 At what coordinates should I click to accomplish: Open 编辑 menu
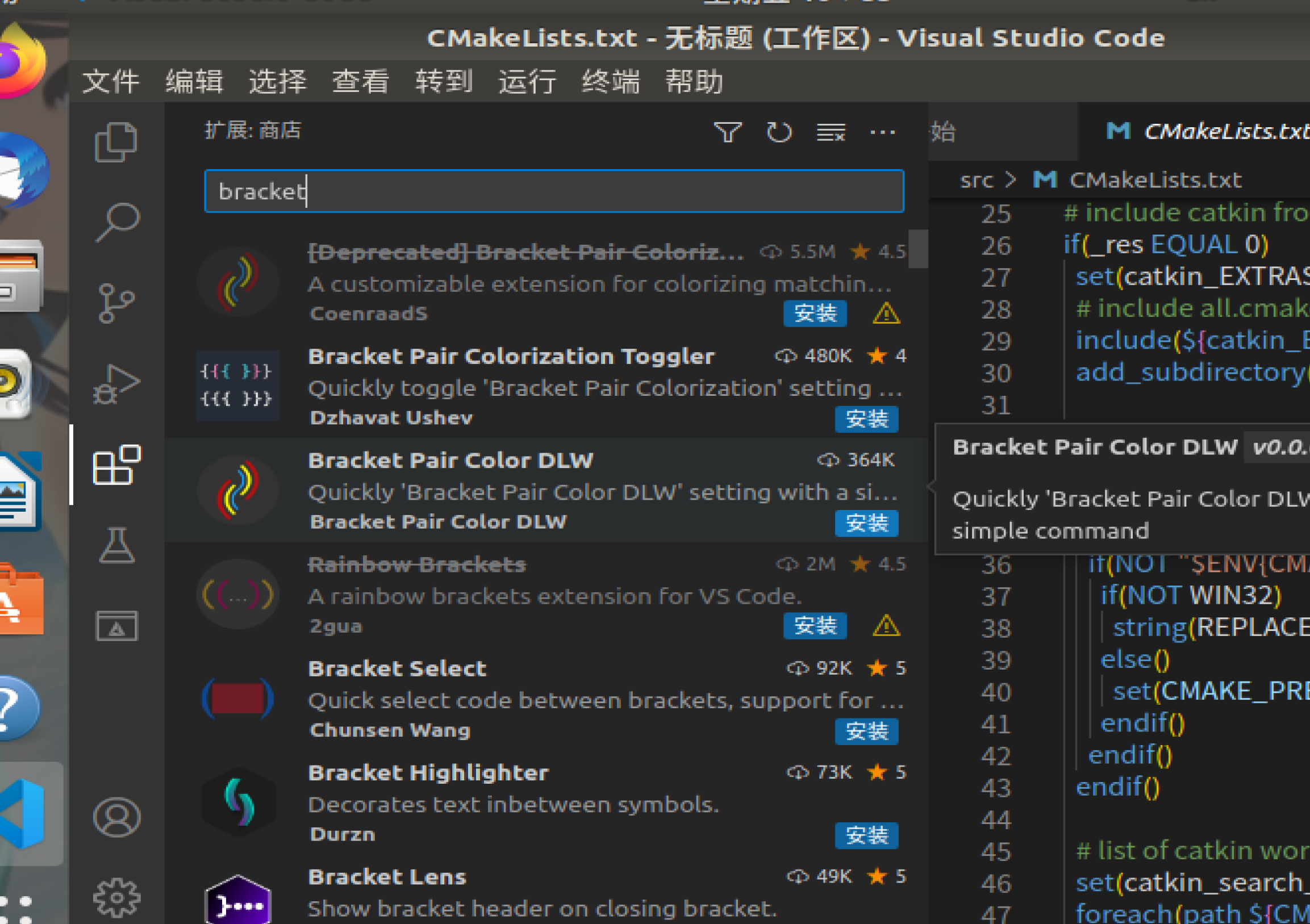[194, 81]
